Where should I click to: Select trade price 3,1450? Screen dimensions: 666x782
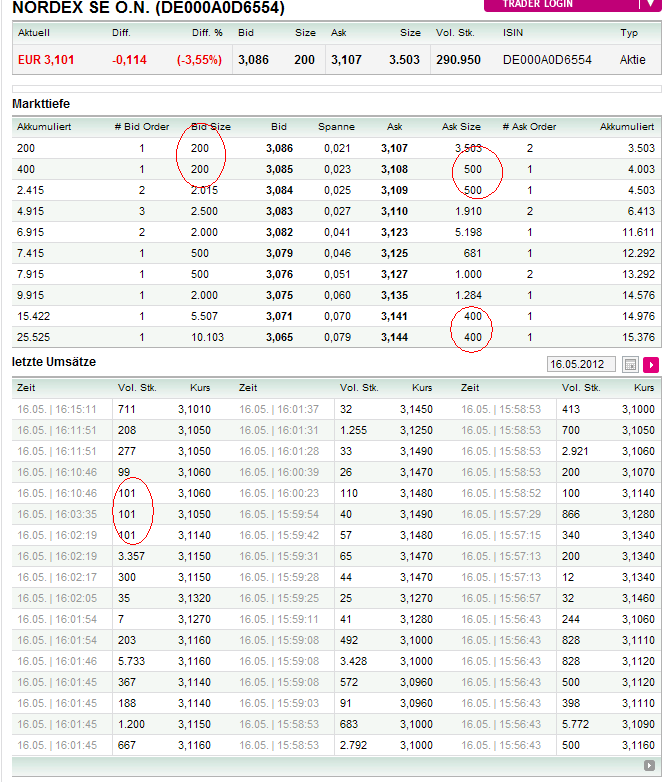point(416,409)
